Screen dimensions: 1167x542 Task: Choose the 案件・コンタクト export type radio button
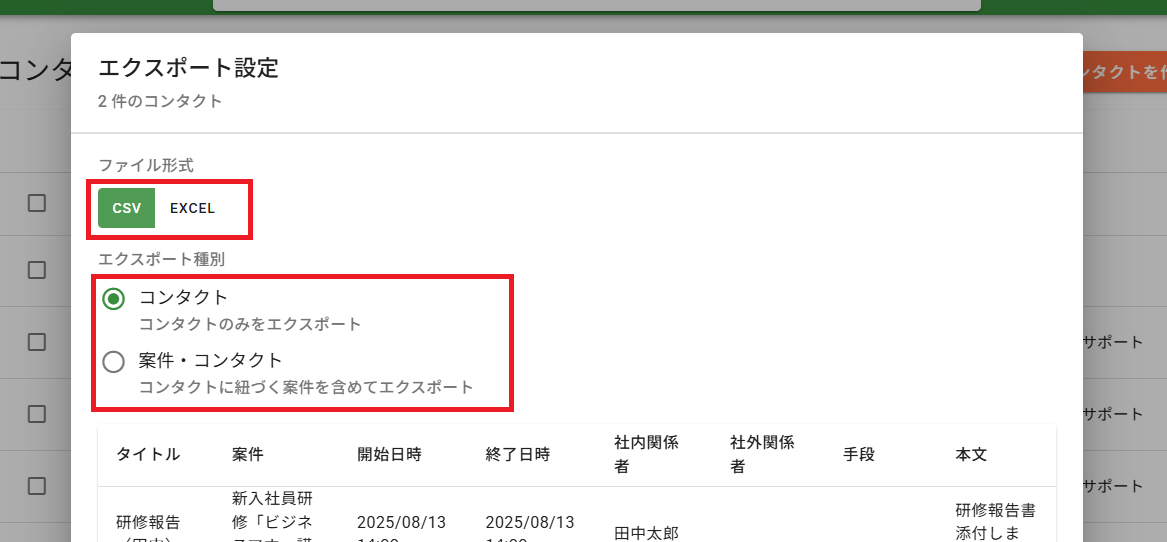(114, 361)
